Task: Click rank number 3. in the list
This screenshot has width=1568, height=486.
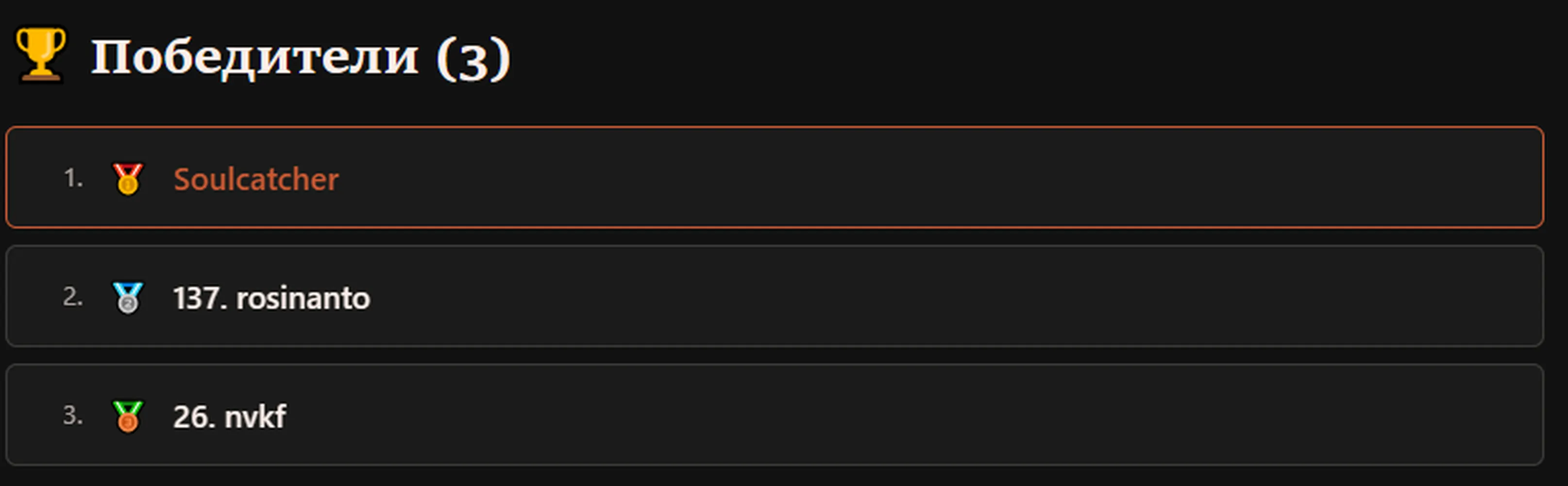Action: pyautogui.click(x=73, y=416)
